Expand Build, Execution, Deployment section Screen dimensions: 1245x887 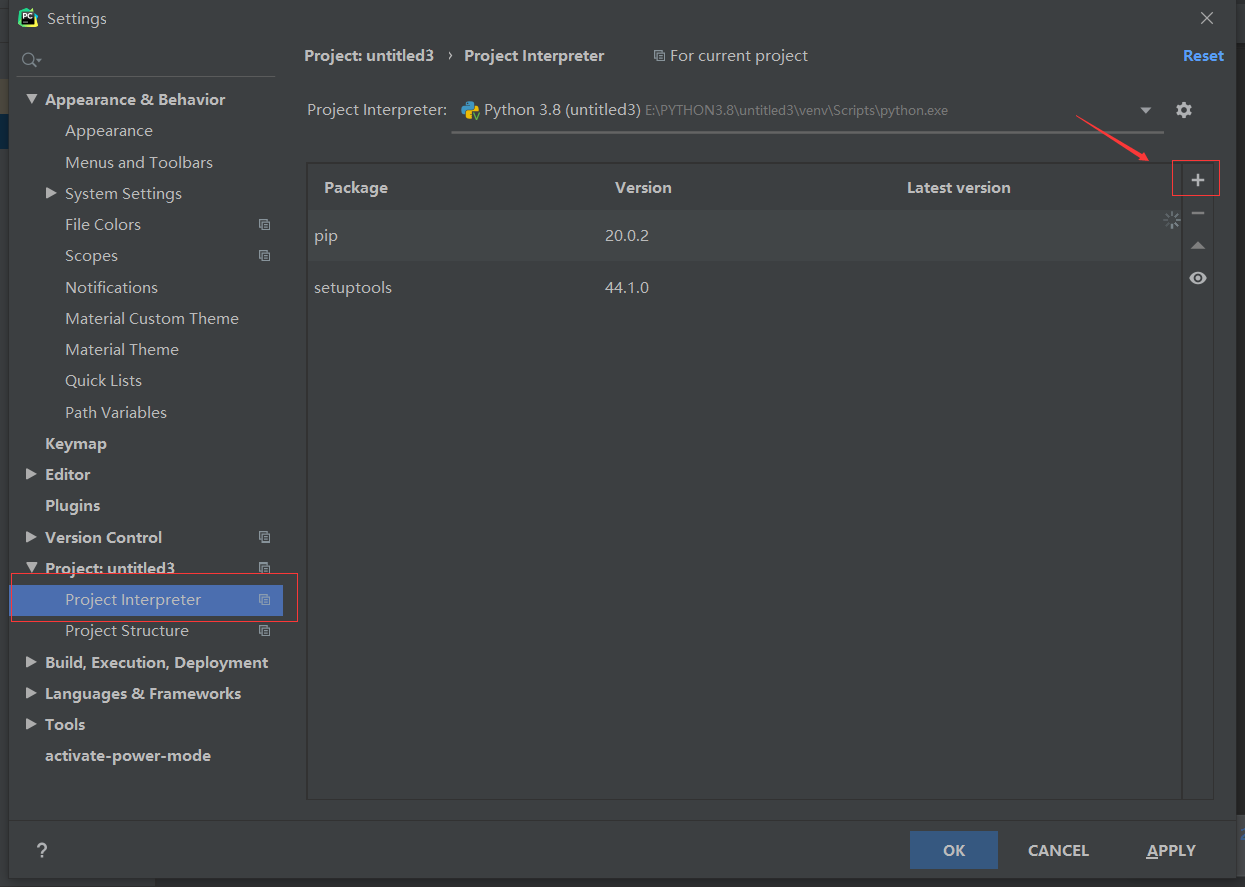click(32, 662)
